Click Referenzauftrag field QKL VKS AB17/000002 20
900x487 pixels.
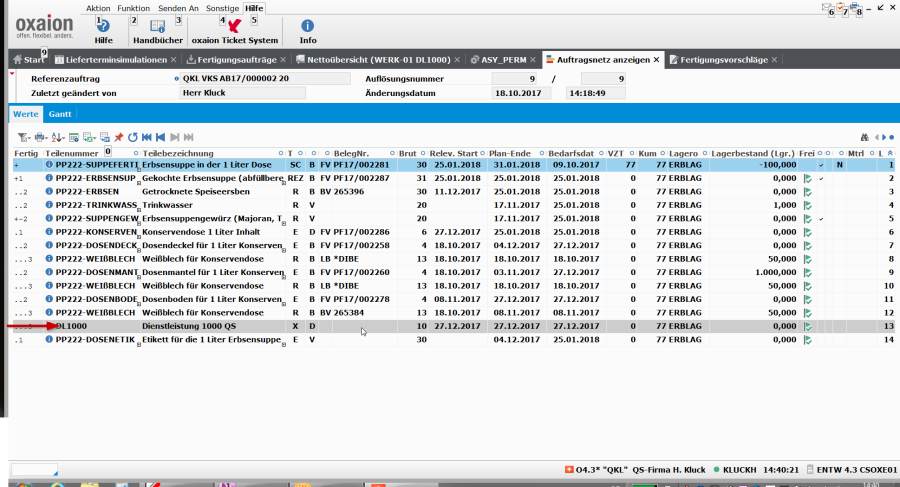pos(265,79)
